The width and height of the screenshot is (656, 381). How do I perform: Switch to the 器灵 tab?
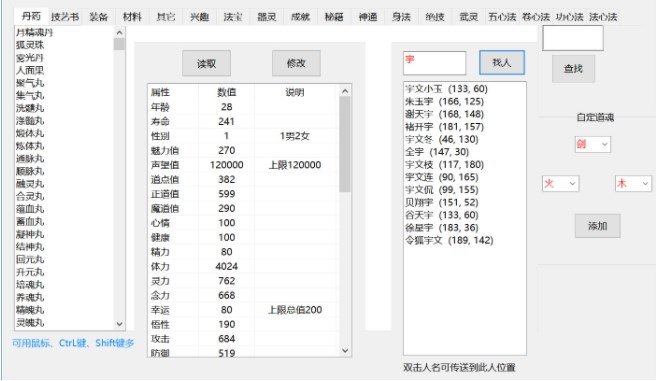pyautogui.click(x=266, y=17)
